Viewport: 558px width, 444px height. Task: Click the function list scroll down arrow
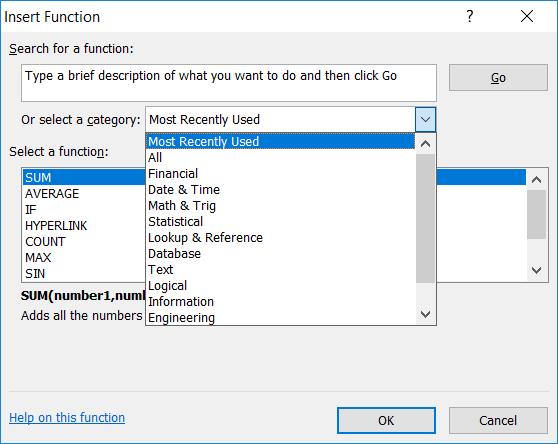tap(536, 270)
